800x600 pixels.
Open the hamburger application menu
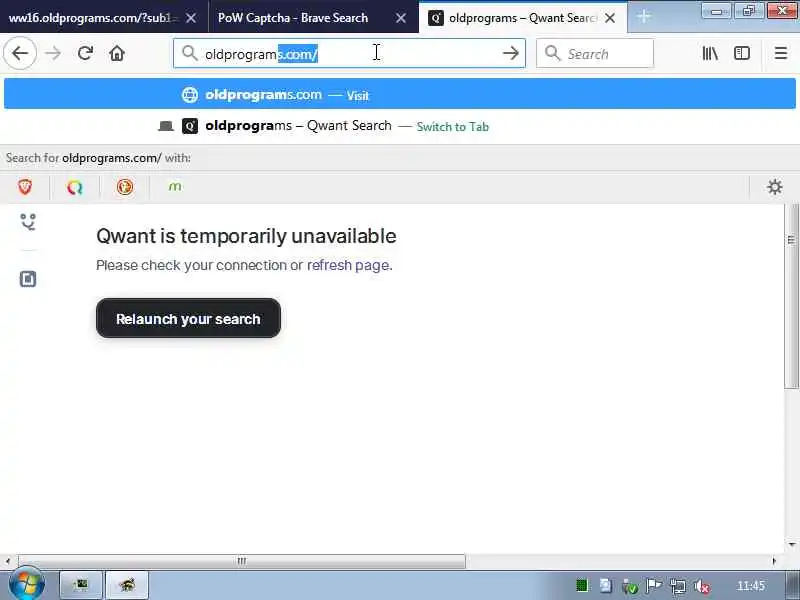(781, 53)
